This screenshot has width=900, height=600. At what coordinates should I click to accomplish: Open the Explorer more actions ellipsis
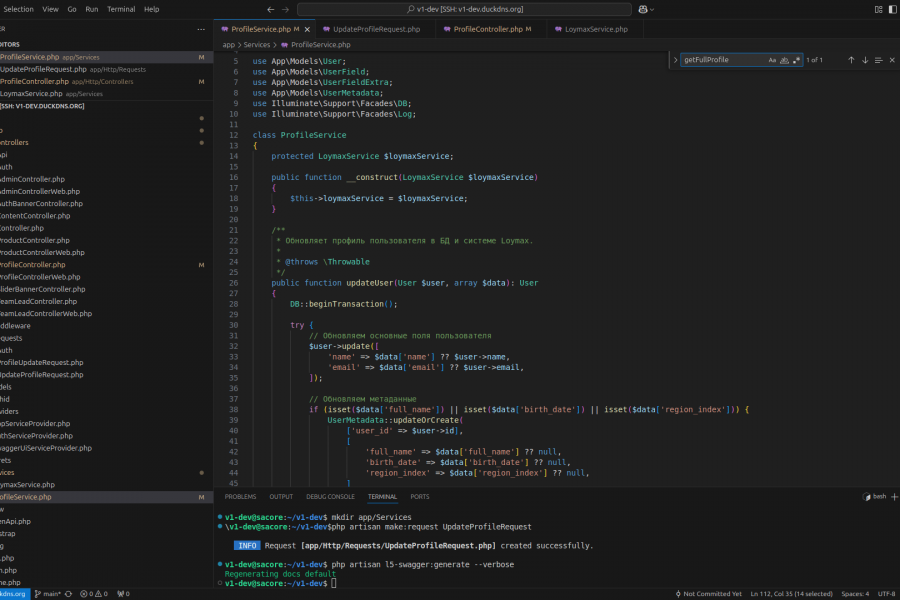pos(201,29)
